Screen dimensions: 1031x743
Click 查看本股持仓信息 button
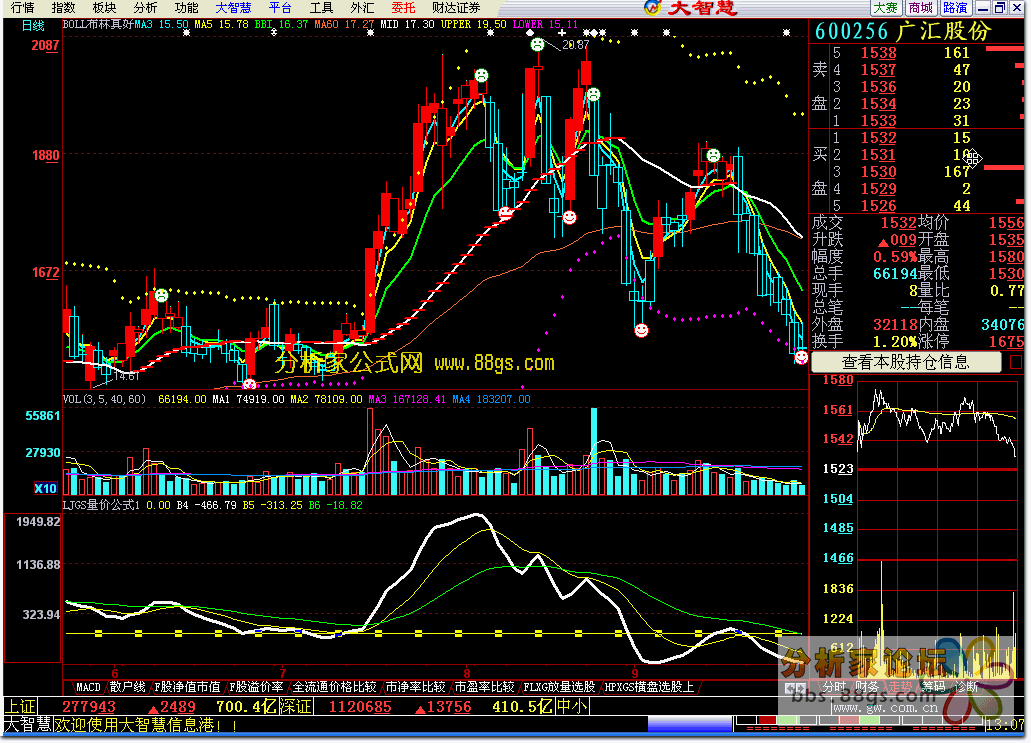tap(905, 362)
